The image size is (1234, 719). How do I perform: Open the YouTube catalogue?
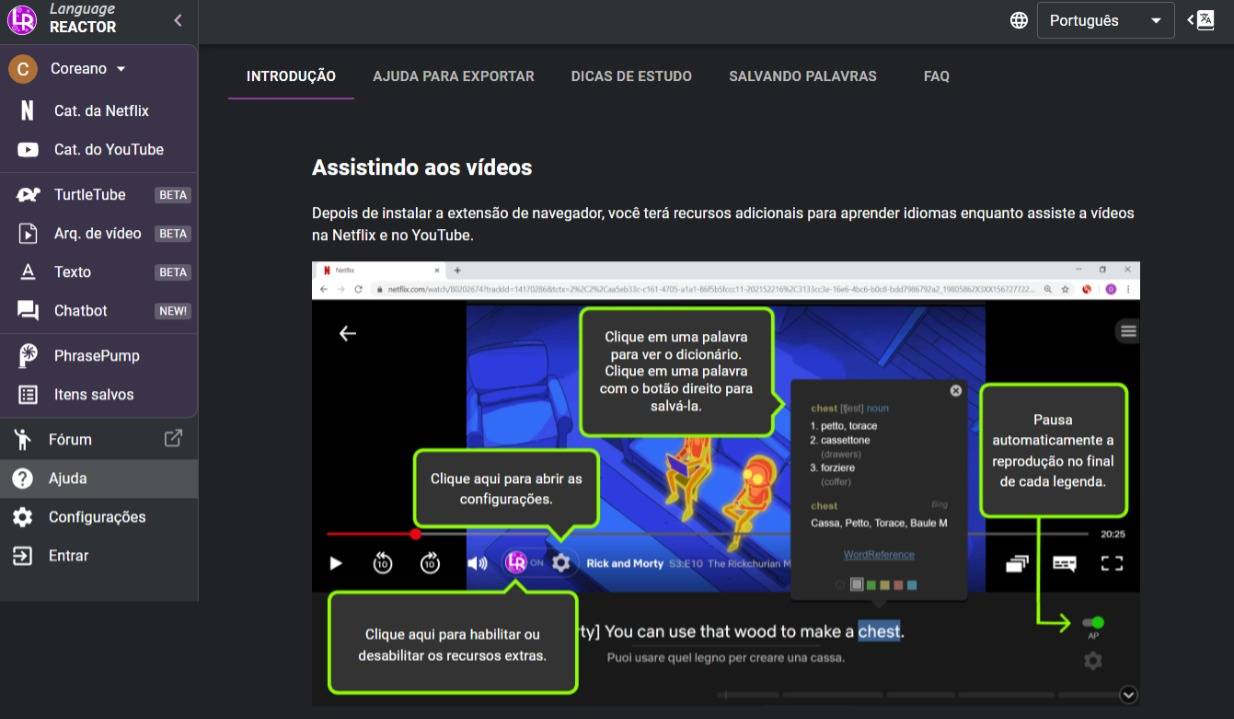pyautogui.click(x=108, y=150)
